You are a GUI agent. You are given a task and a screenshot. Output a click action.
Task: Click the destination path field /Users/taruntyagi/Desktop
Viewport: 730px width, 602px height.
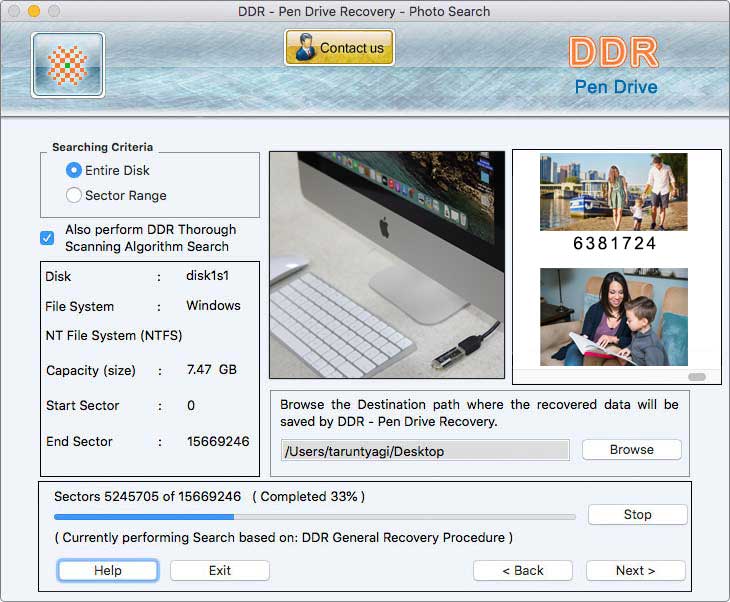coord(425,451)
